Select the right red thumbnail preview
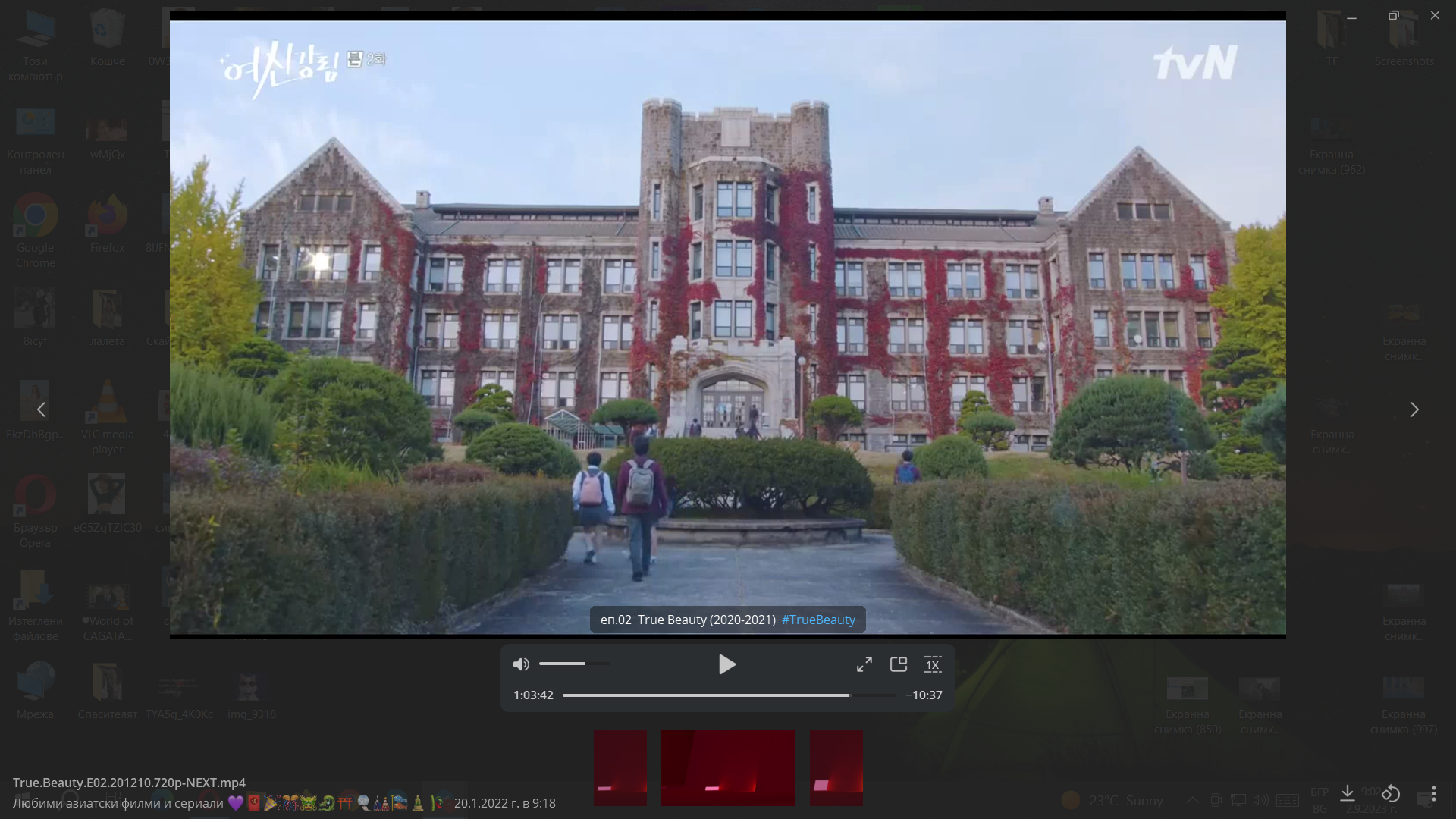1456x819 pixels. 836,767
